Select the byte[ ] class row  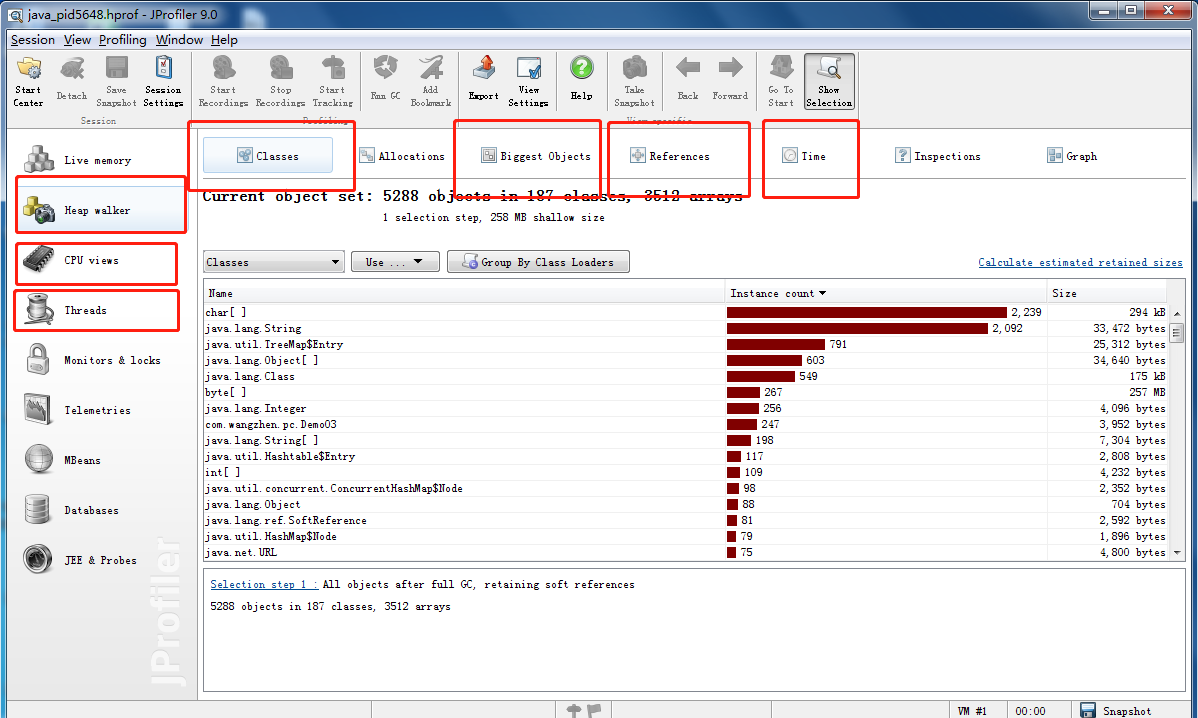[x=686, y=393]
